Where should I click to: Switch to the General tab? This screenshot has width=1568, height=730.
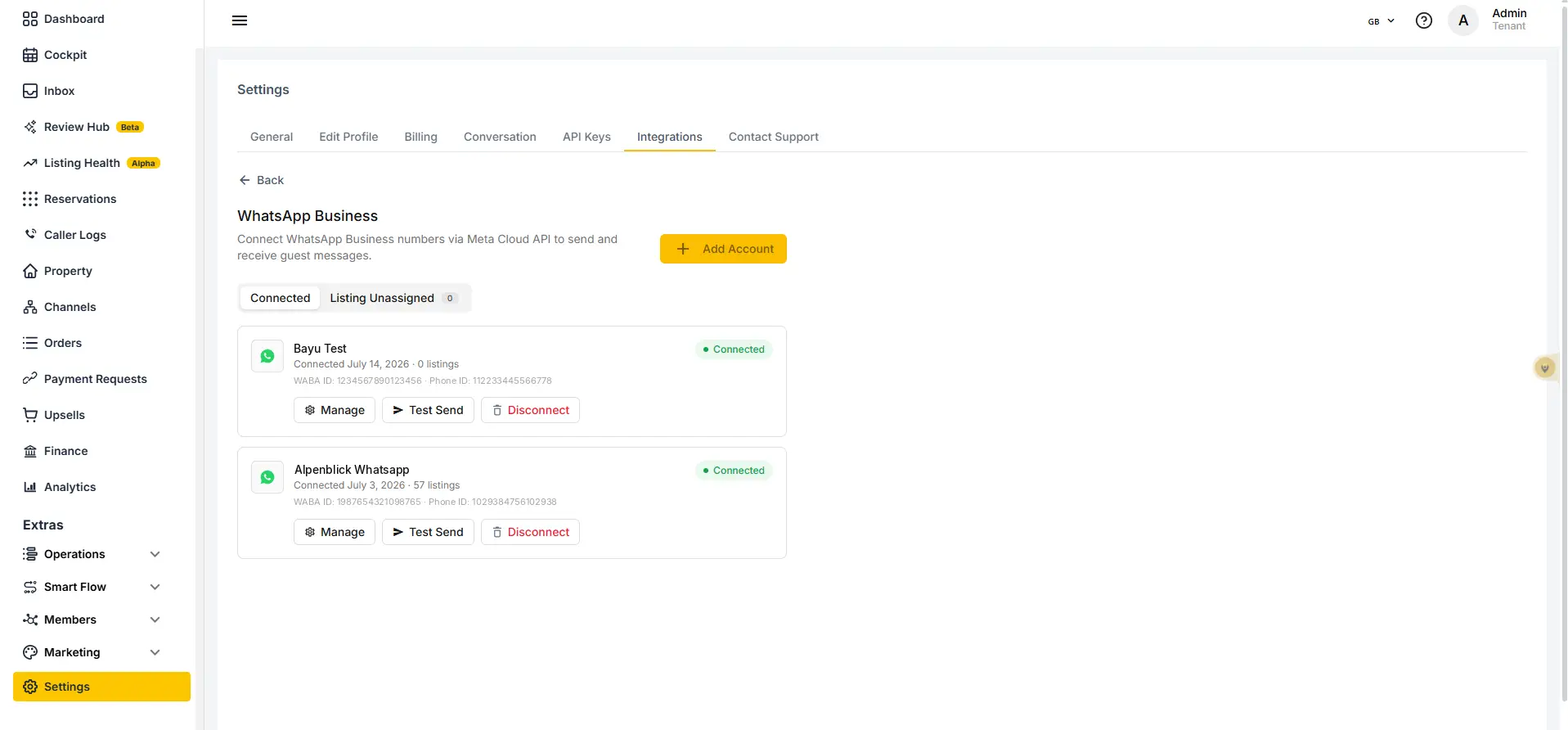[x=272, y=137]
